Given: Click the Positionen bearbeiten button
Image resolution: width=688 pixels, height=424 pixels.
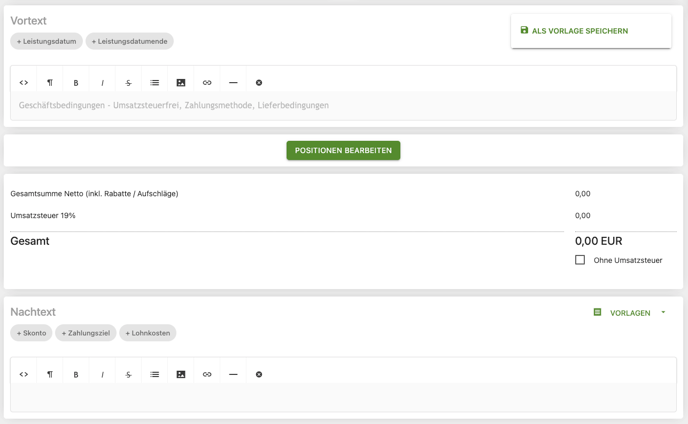Looking at the screenshot, I should click(x=343, y=150).
